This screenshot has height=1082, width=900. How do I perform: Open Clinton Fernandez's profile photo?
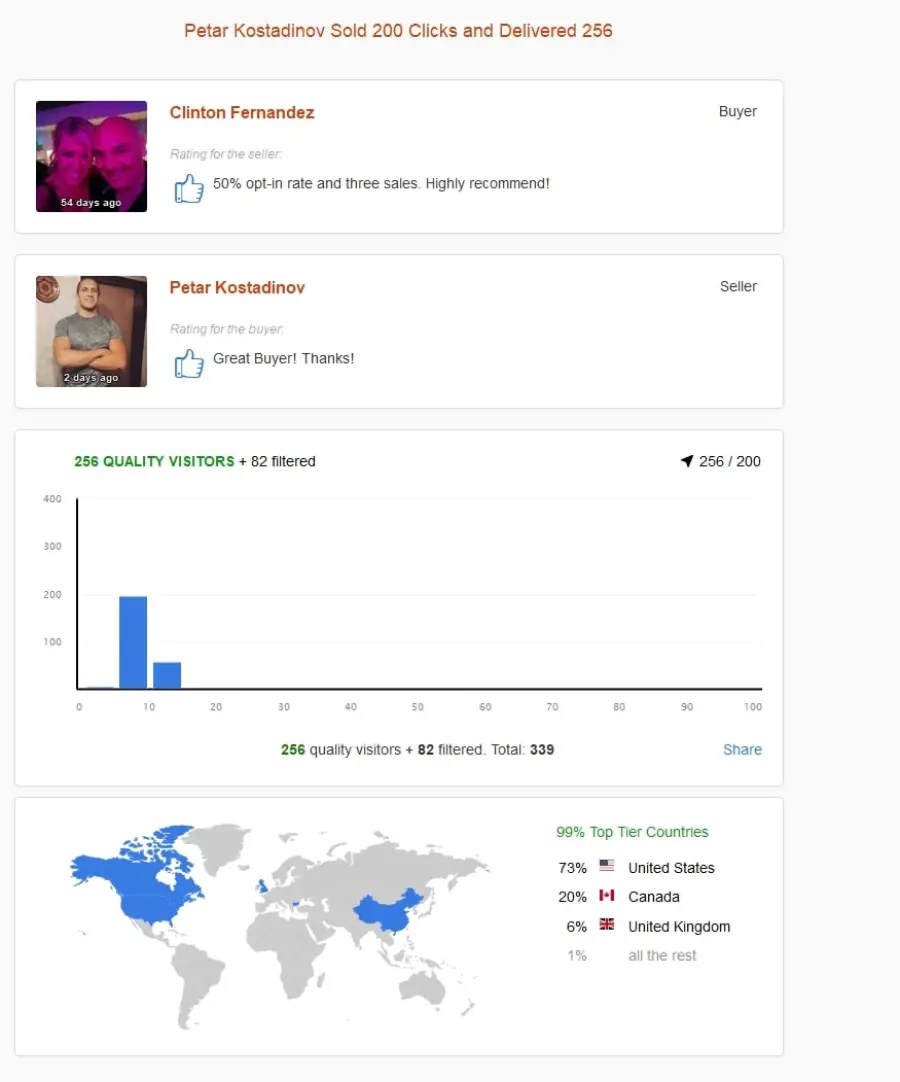click(91, 157)
